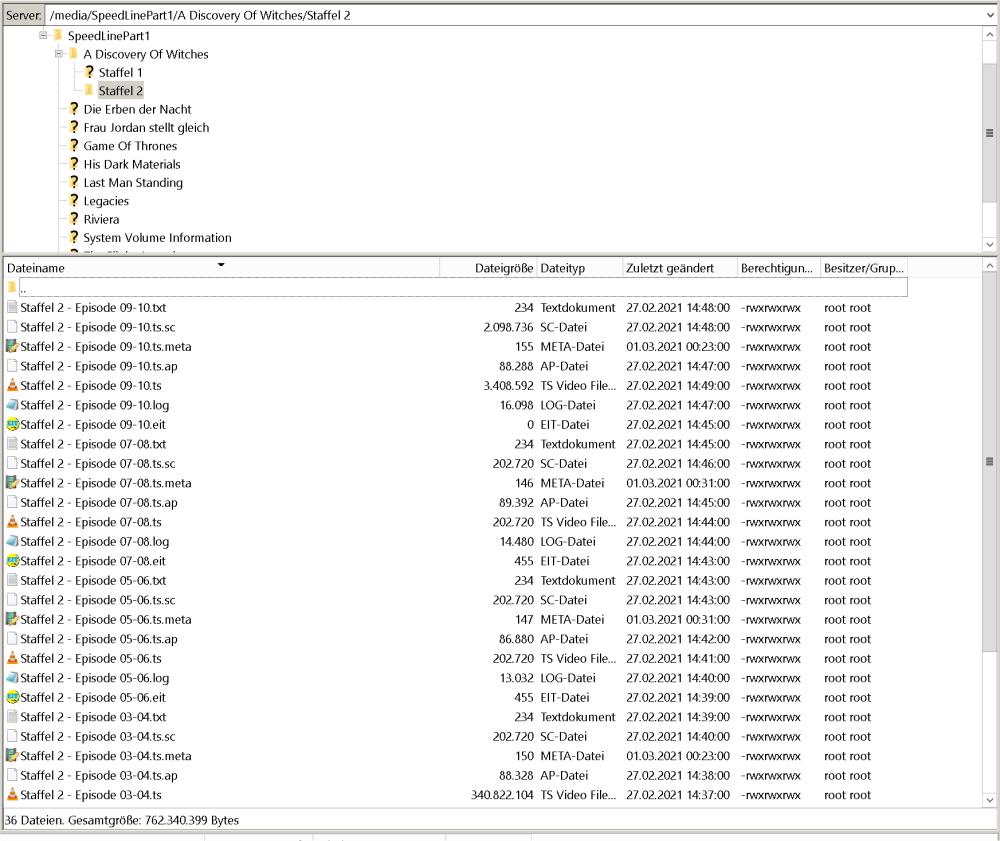
Task: Click the VLC icon of Episode 07-08.ts
Action: pyautogui.click(x=12, y=522)
